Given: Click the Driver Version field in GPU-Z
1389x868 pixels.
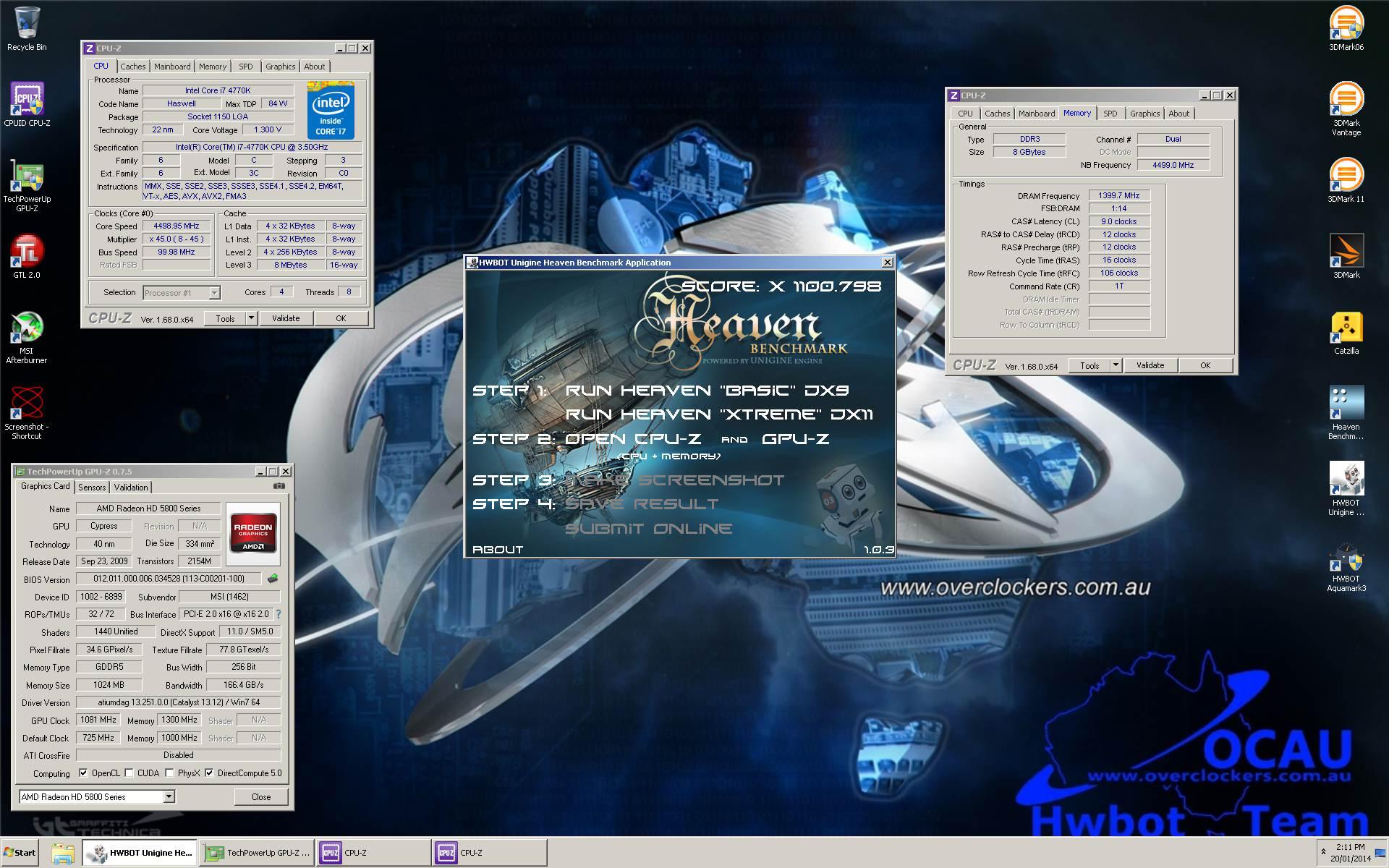Looking at the screenshot, I should coord(178,702).
